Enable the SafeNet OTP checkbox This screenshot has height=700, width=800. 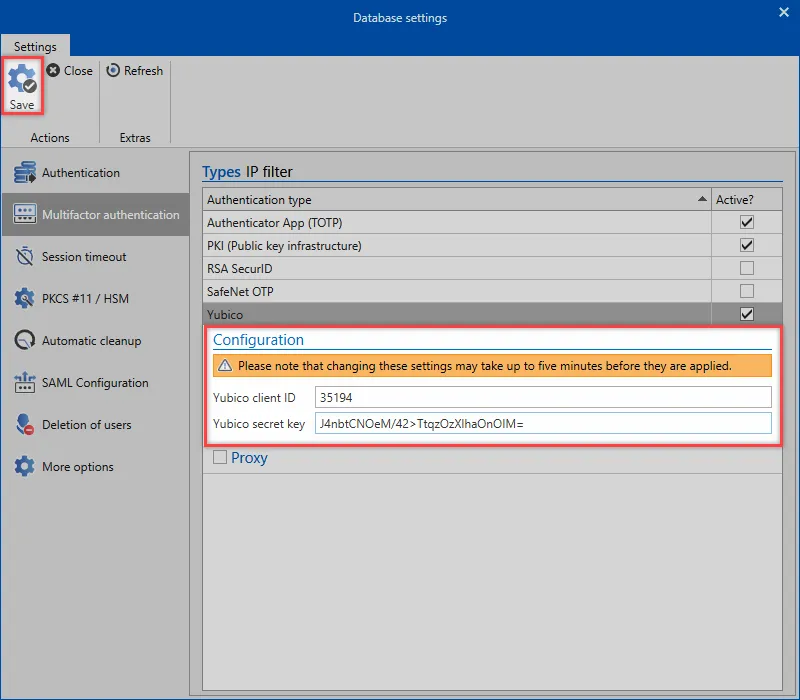point(746,291)
